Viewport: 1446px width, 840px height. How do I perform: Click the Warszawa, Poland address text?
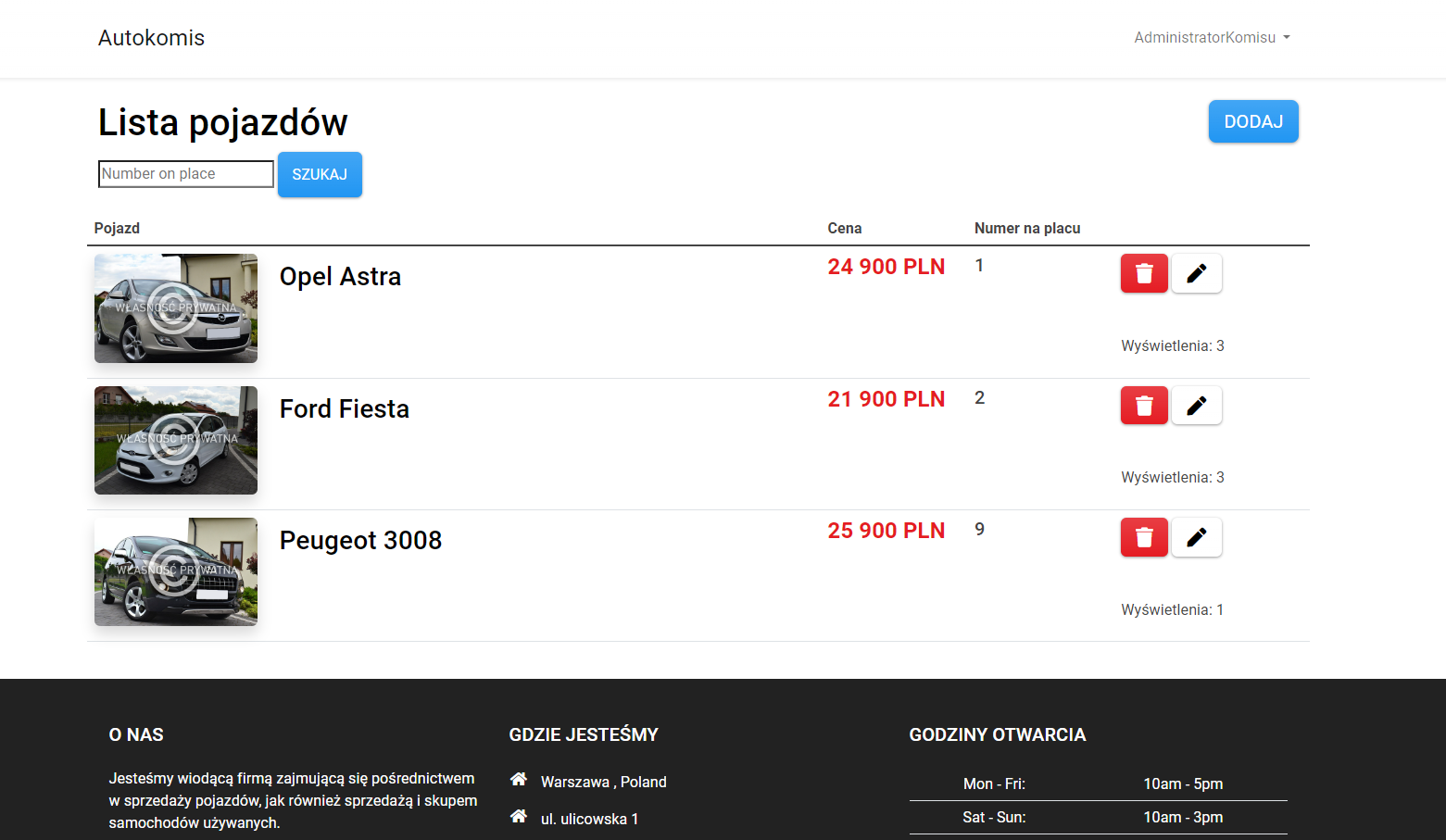[x=604, y=782]
